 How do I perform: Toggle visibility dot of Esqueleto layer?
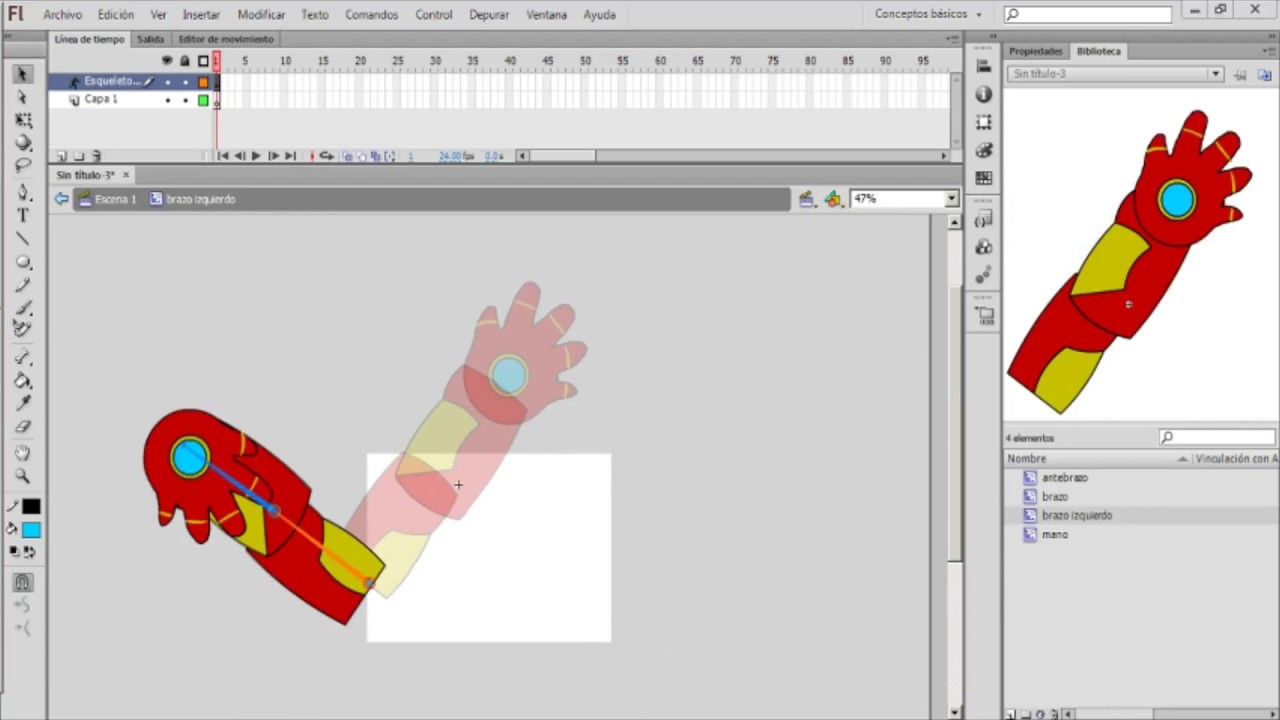[167, 82]
